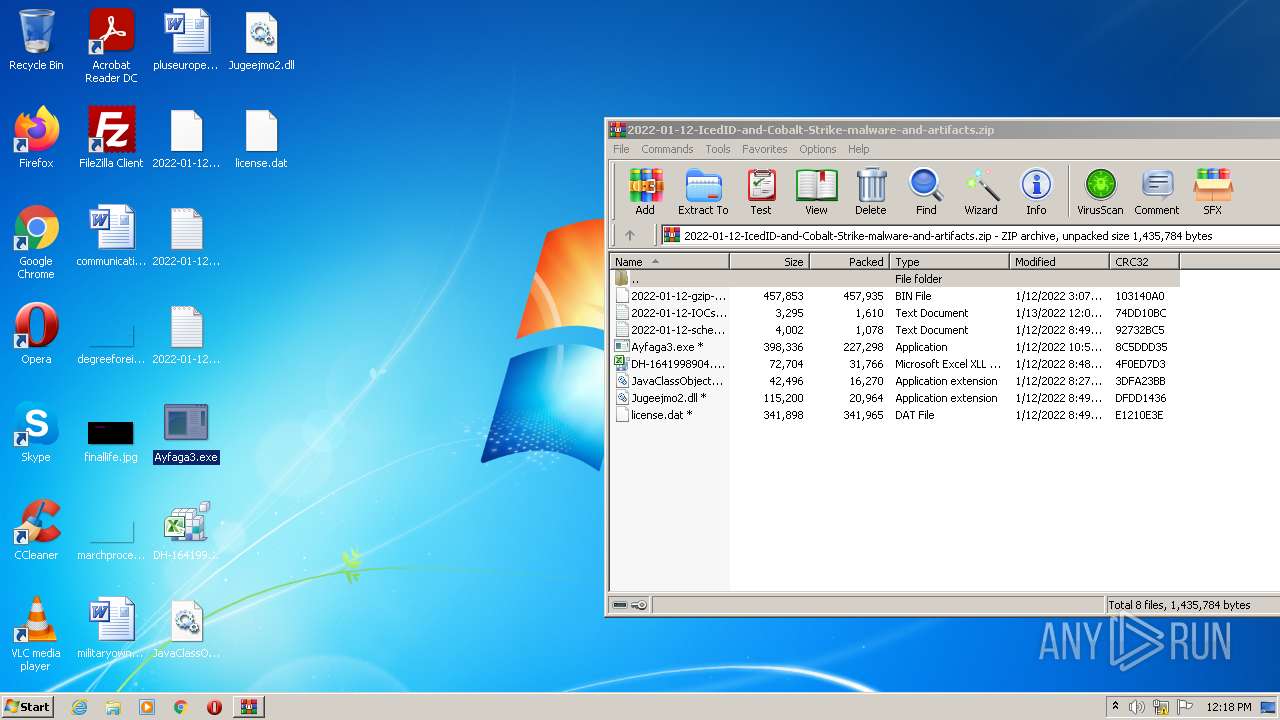Select the 2022-01-12-IOCs text document row
This screenshot has width=1280, height=720.
pyautogui.click(x=895, y=313)
